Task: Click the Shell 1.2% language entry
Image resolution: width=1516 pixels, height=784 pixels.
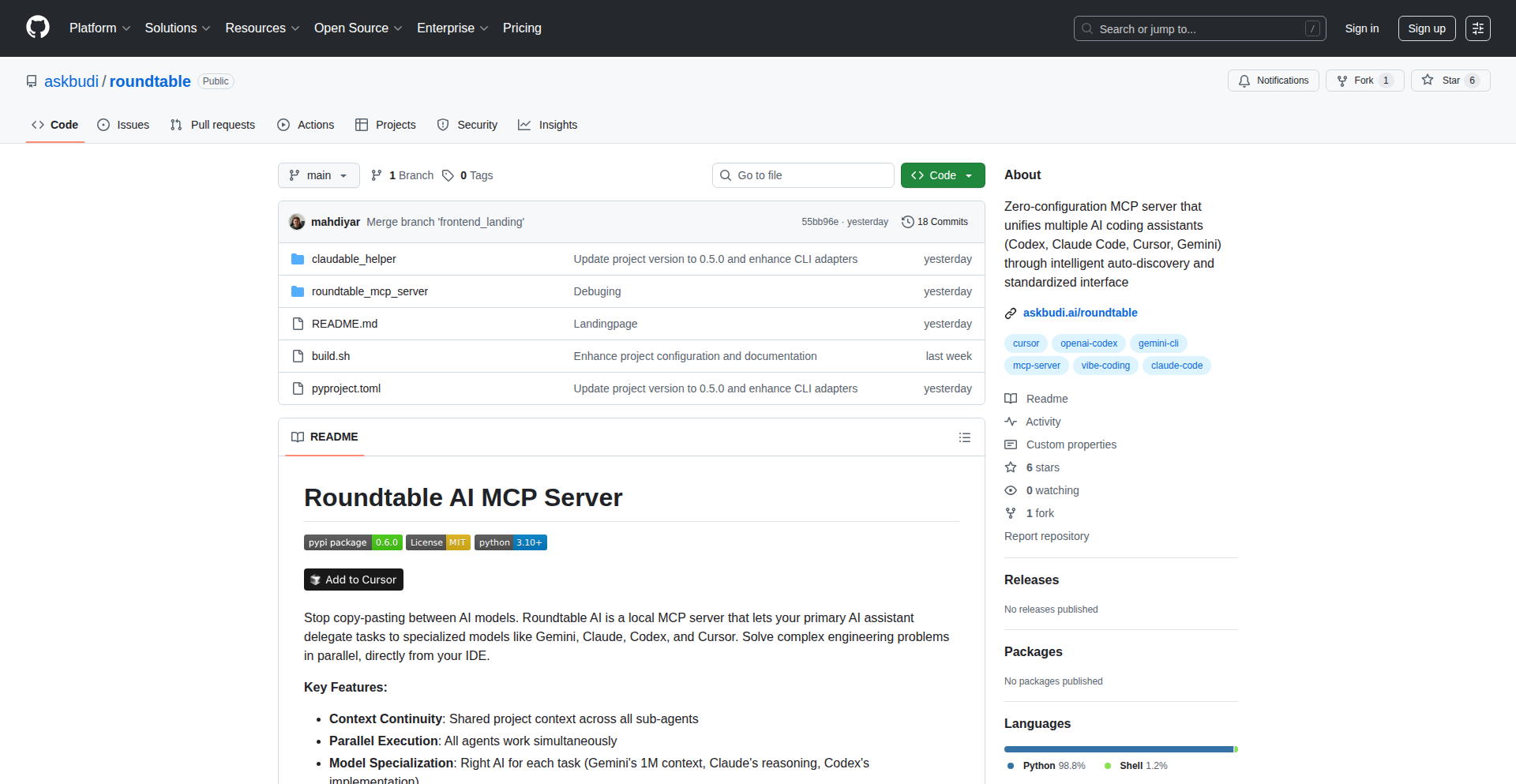Action: [x=1136, y=766]
